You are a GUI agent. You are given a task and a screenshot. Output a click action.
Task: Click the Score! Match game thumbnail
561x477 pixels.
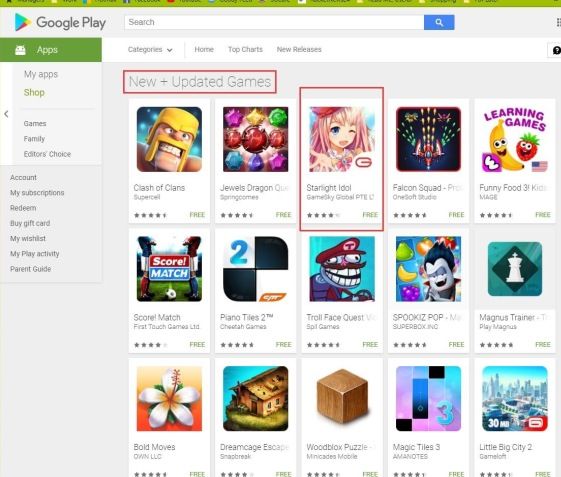(x=169, y=269)
